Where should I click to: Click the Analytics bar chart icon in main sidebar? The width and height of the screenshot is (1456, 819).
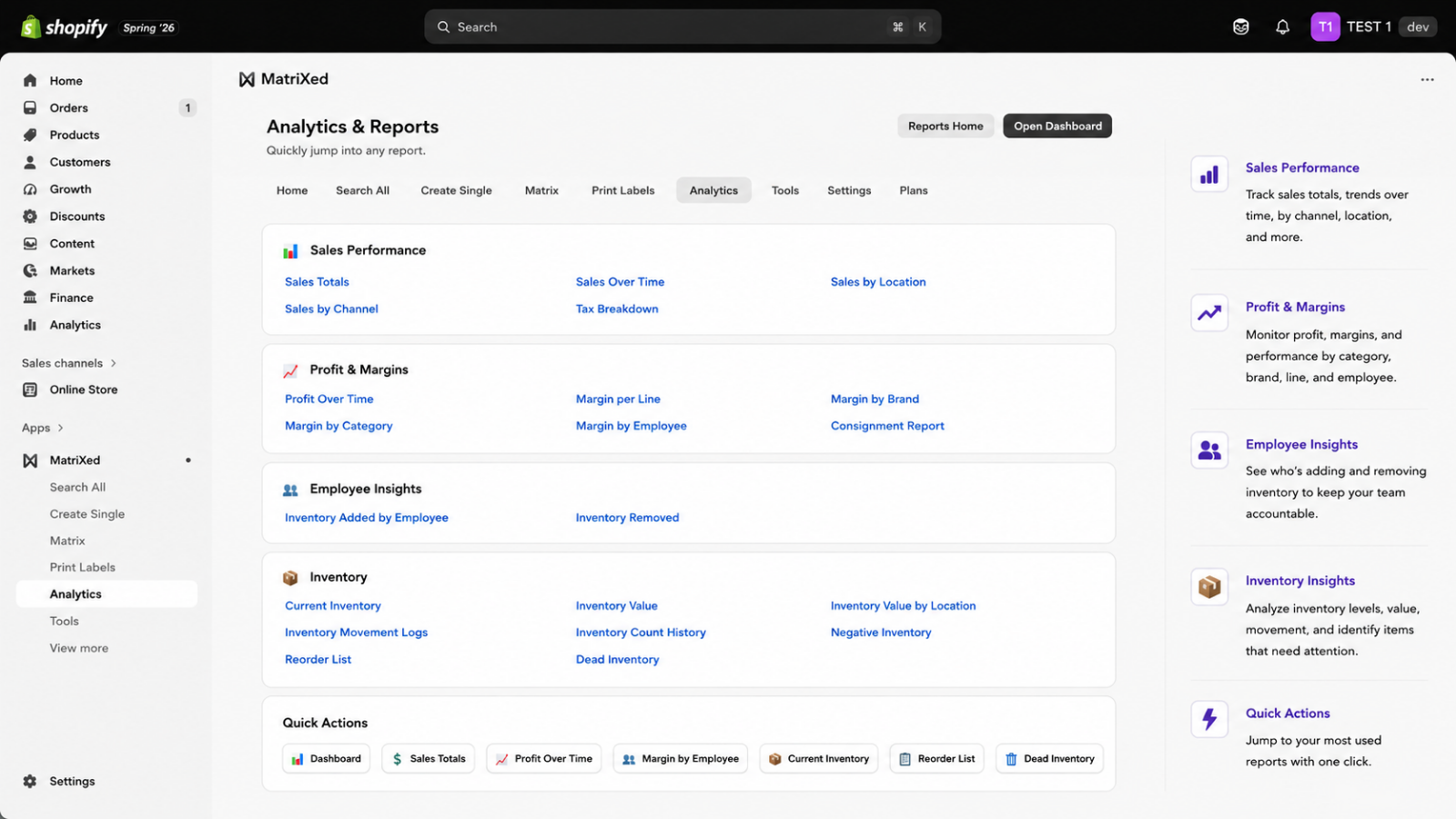tap(30, 325)
